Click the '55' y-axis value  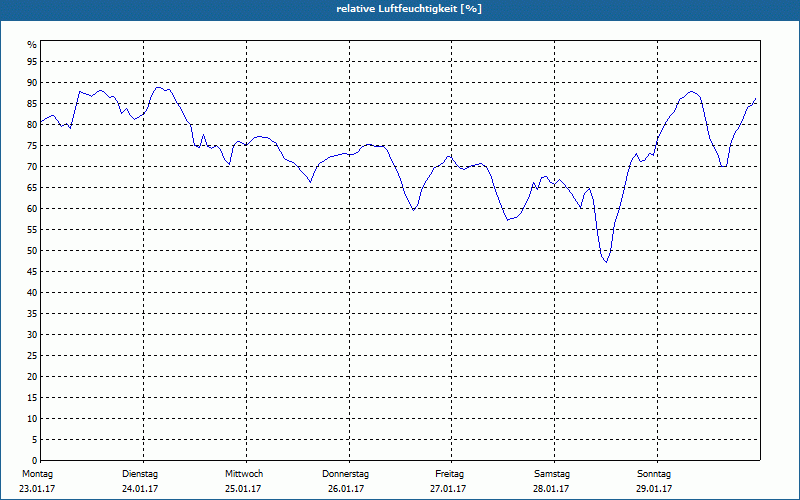(x=32, y=230)
